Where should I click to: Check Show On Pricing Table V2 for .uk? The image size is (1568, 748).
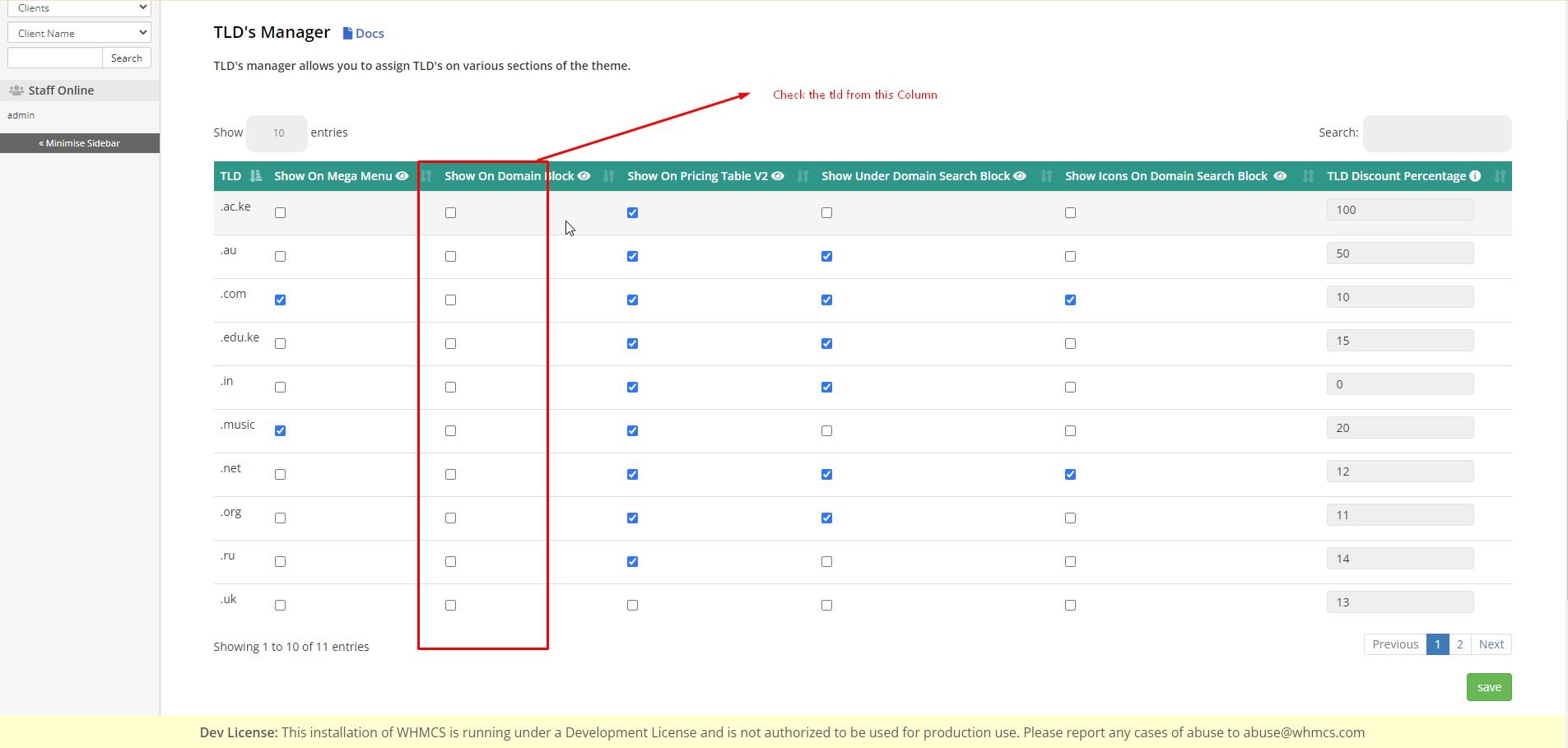632,606
